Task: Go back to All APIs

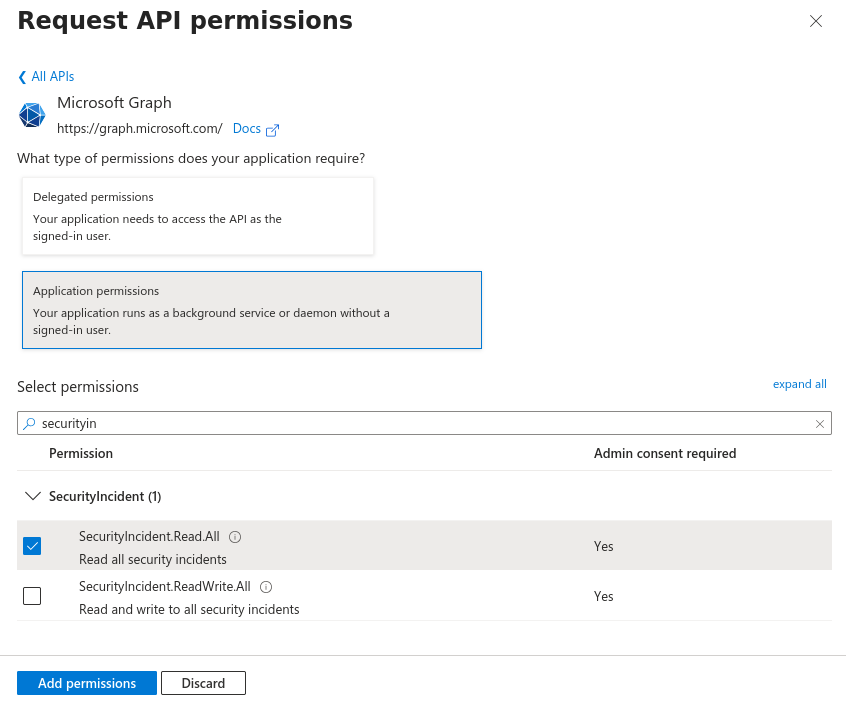Action: 46,77
